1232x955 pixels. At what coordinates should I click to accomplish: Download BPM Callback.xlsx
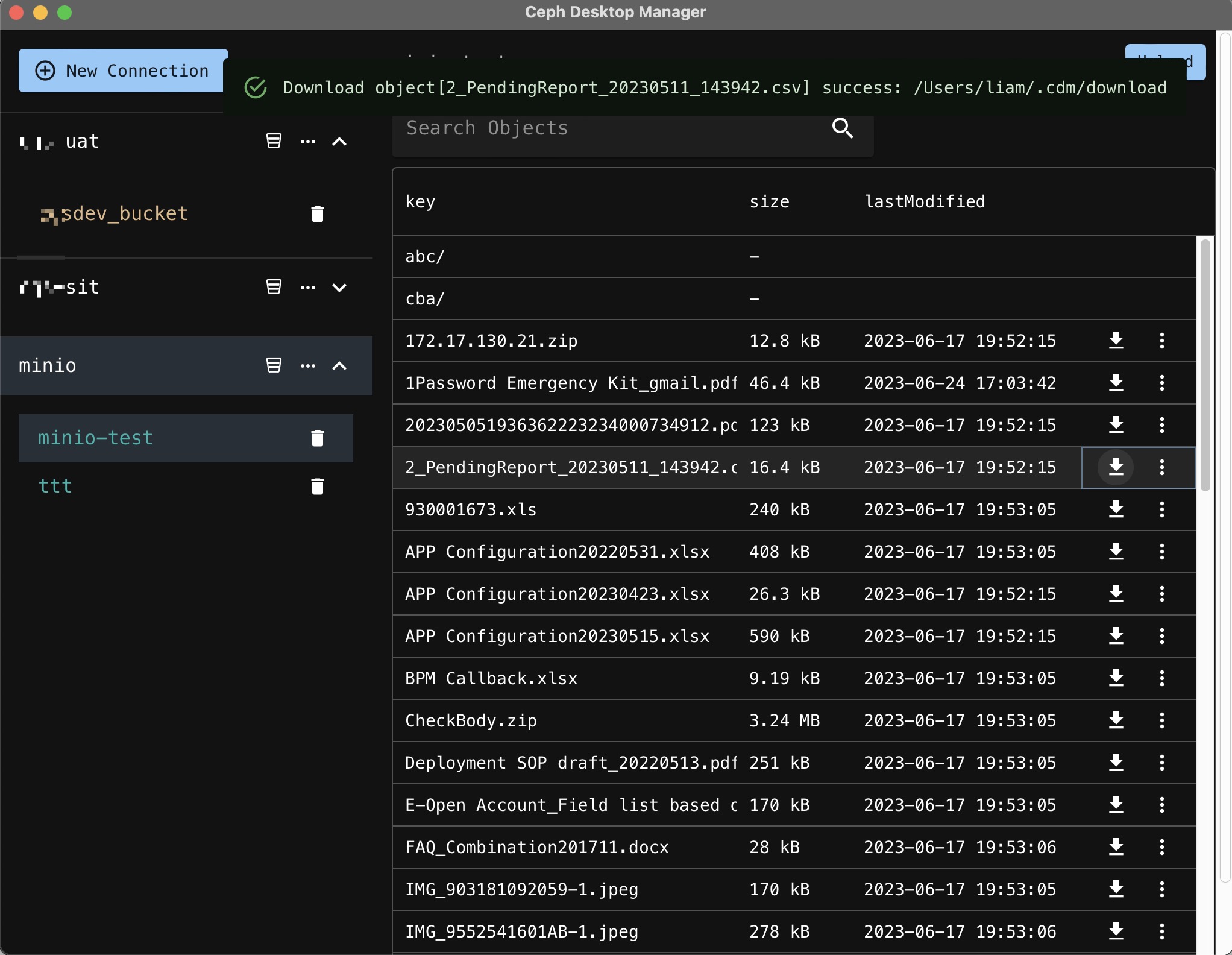1116,678
